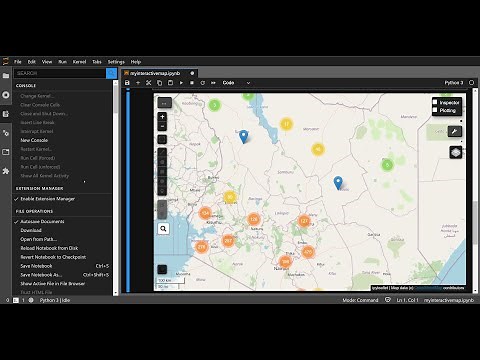Image resolution: width=480 pixels, height=360 pixels.
Task: Open the map search location magnifier button
Action: (x=163, y=229)
